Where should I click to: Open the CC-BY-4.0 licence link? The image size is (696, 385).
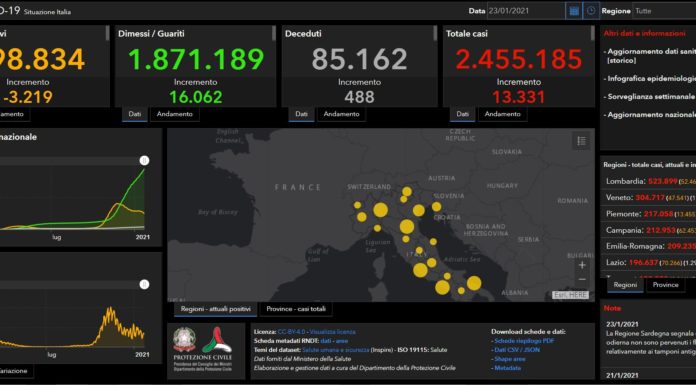292,332
